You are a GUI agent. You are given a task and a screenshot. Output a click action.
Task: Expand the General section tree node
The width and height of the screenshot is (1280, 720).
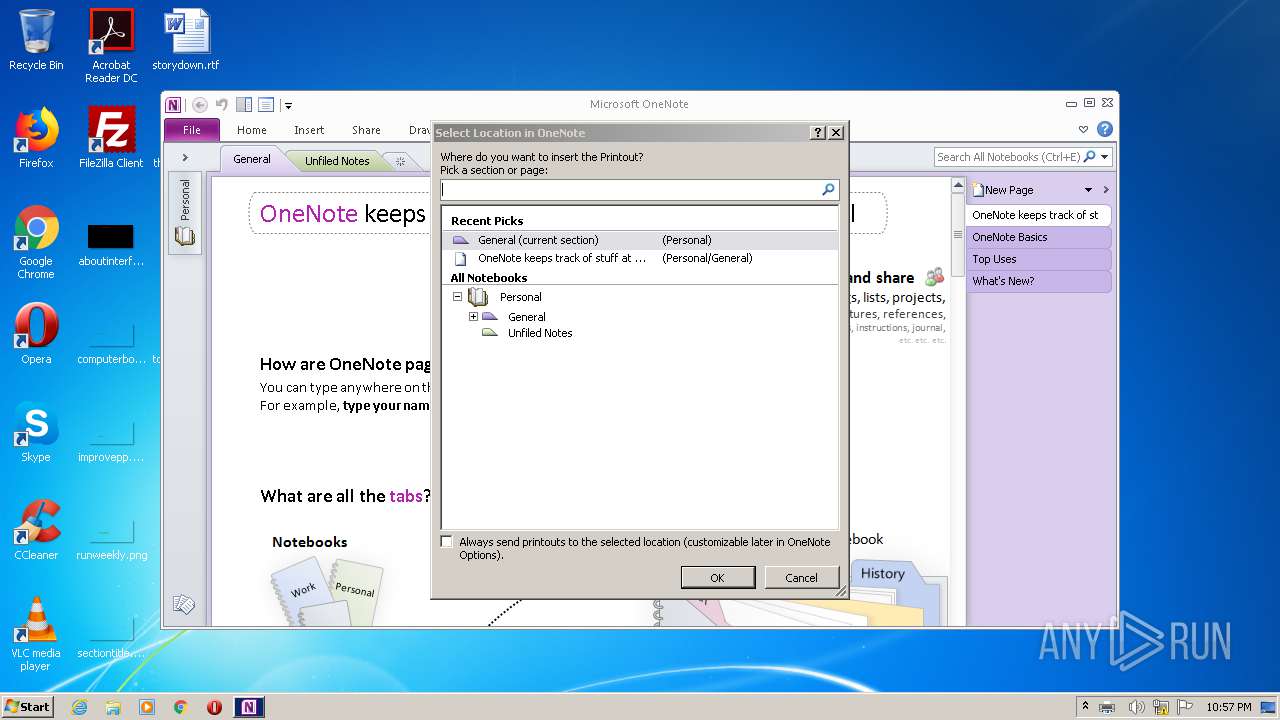[473, 316]
